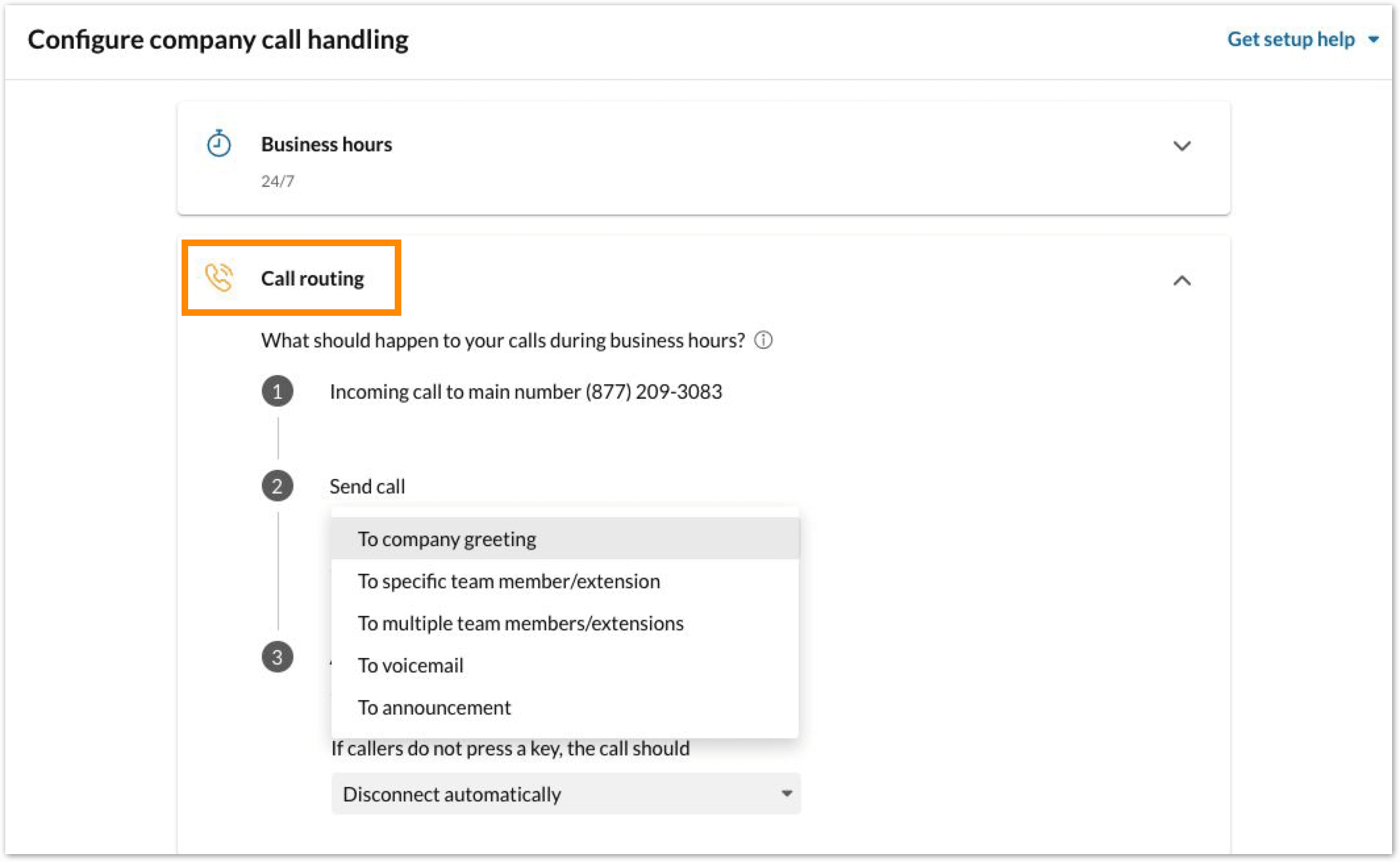Expand the Business hours section

coord(1182,145)
